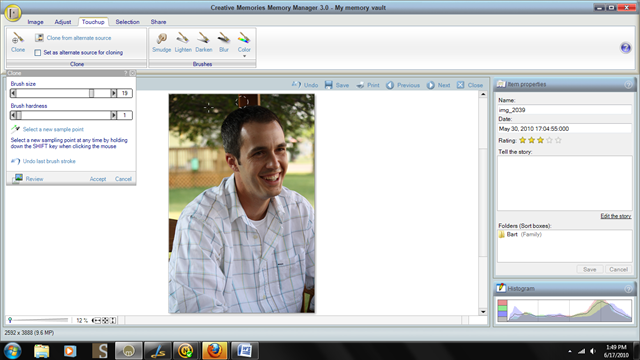Select the Smudge brush
This screenshot has width=640, height=360.
click(x=162, y=42)
